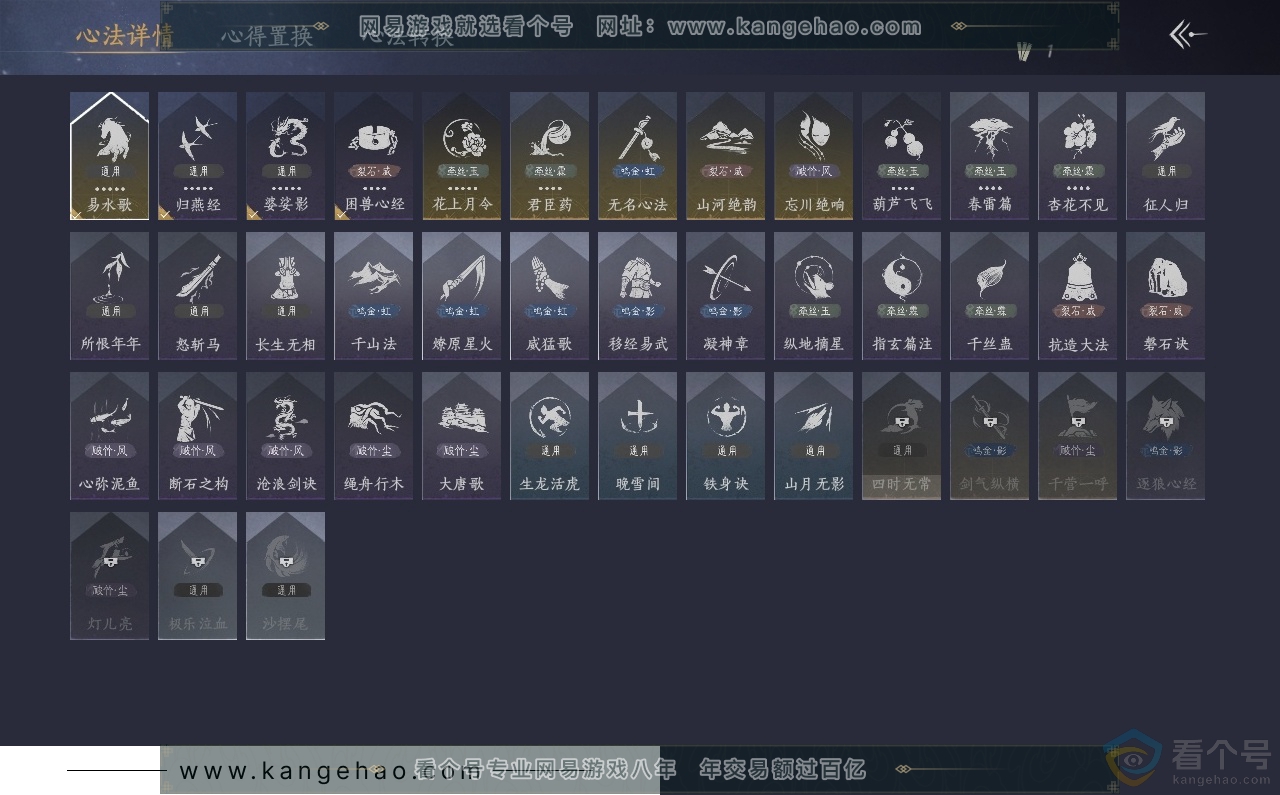This screenshot has height=795, width=1280.
Task: Open the 婆娑影 dragon icon card
Action: 286,156
